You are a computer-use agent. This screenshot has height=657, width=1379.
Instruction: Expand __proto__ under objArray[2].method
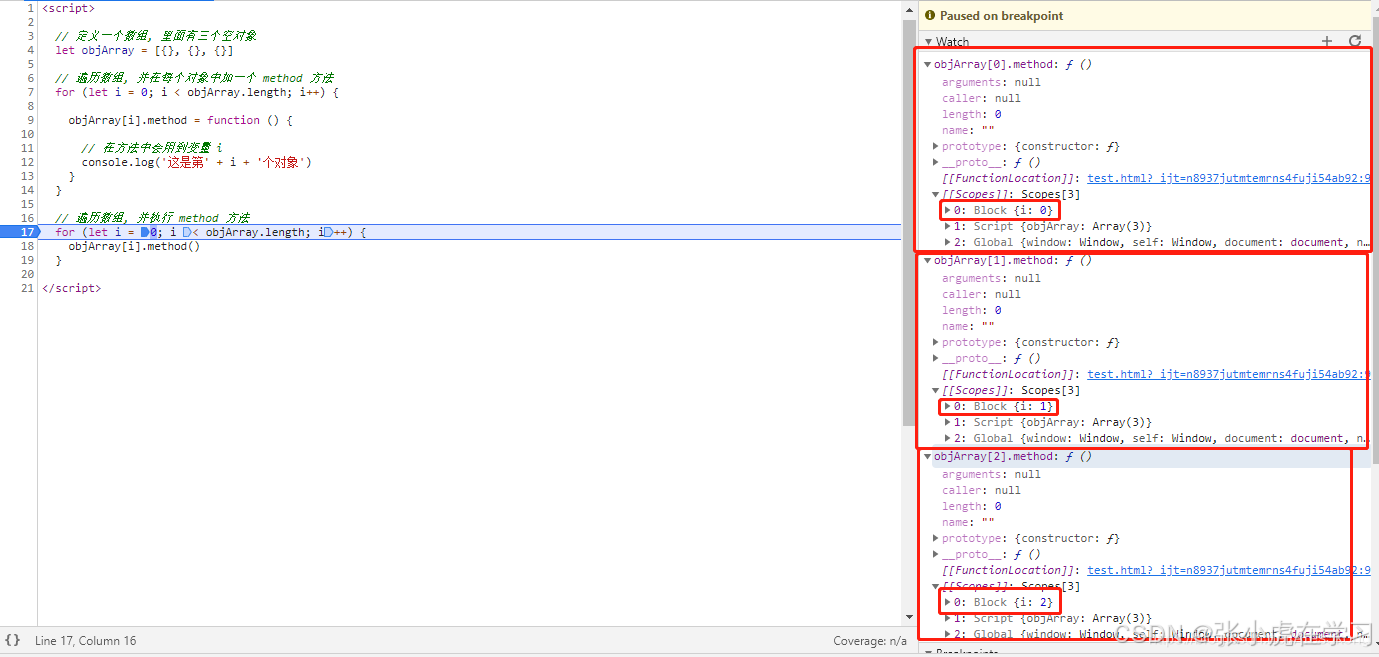[936, 555]
